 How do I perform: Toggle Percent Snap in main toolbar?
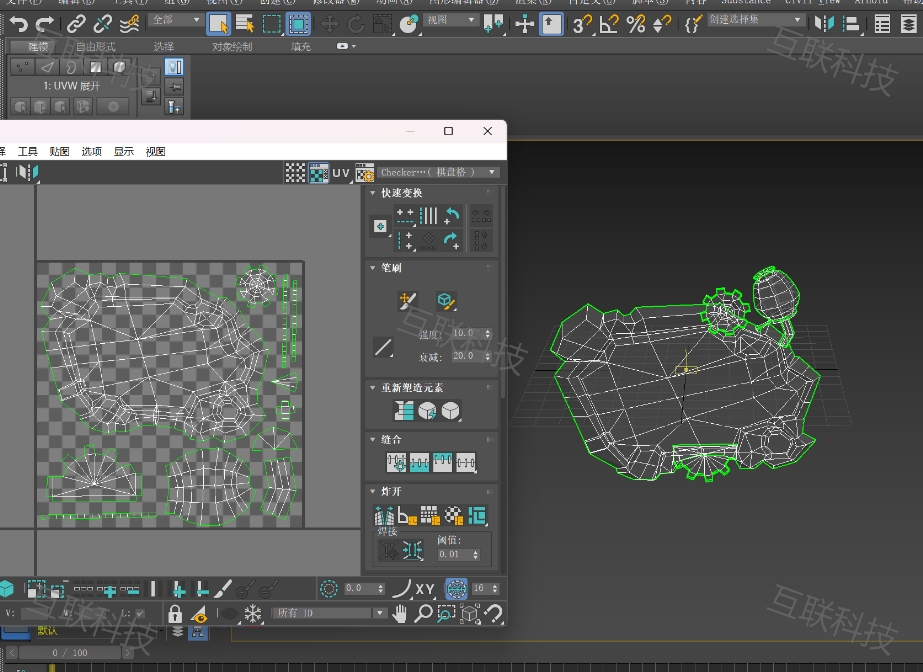(636, 24)
